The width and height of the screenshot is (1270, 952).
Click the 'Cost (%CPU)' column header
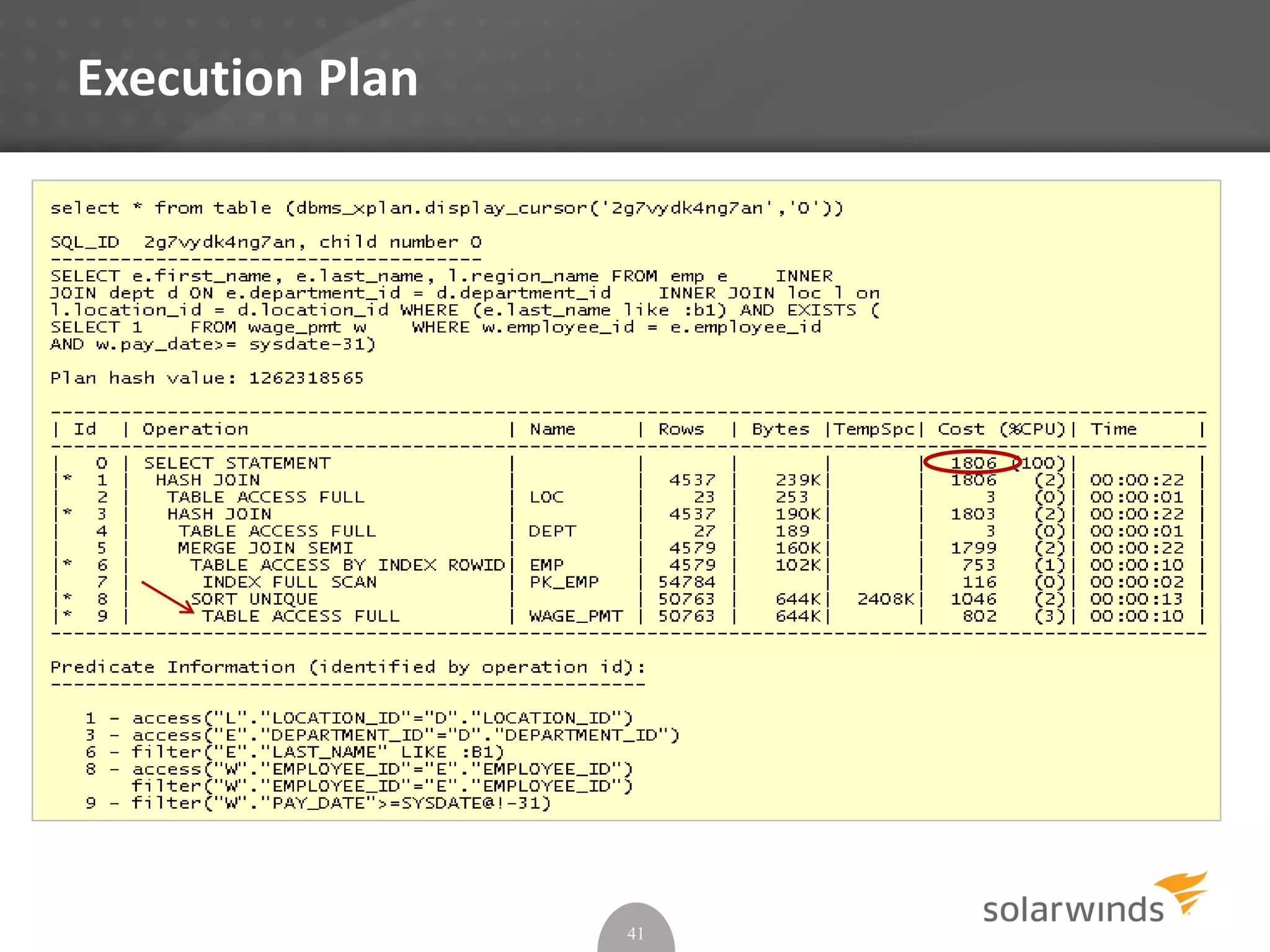coord(1001,429)
